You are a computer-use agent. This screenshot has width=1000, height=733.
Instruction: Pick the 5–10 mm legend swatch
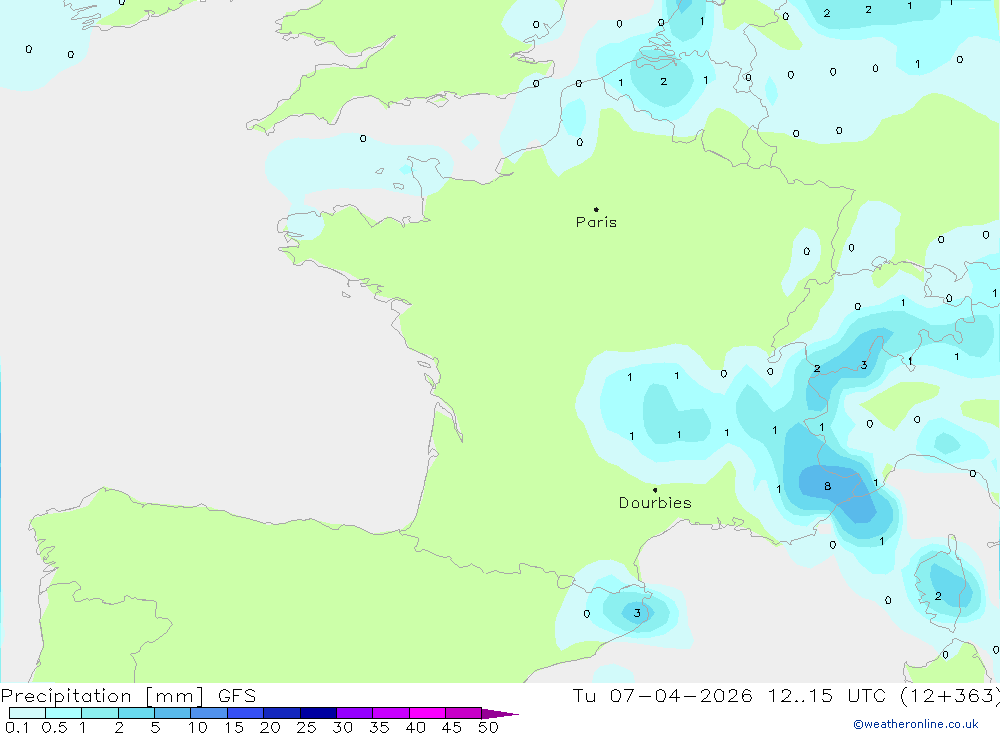click(172, 713)
